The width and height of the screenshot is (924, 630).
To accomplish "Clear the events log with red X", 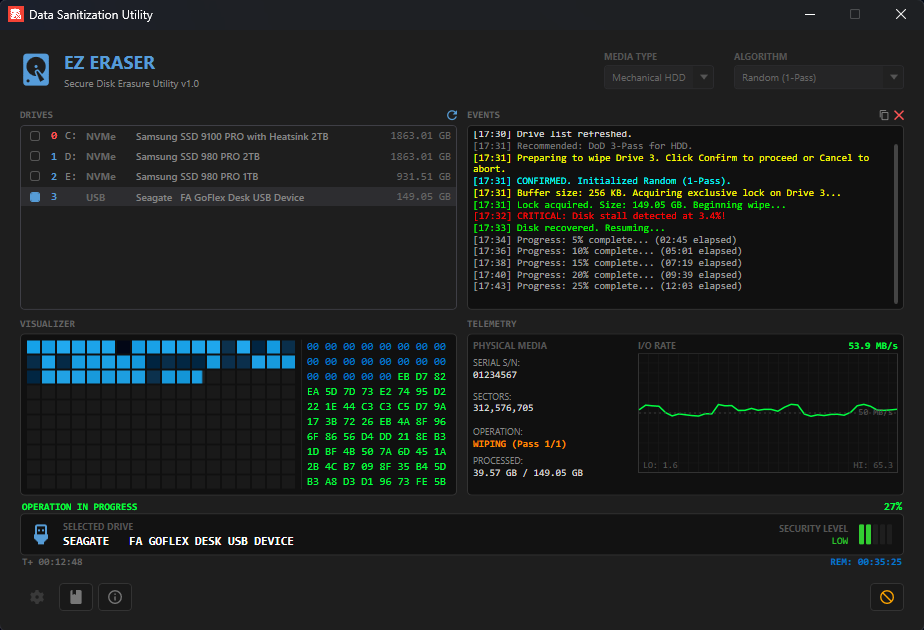I will (899, 115).
